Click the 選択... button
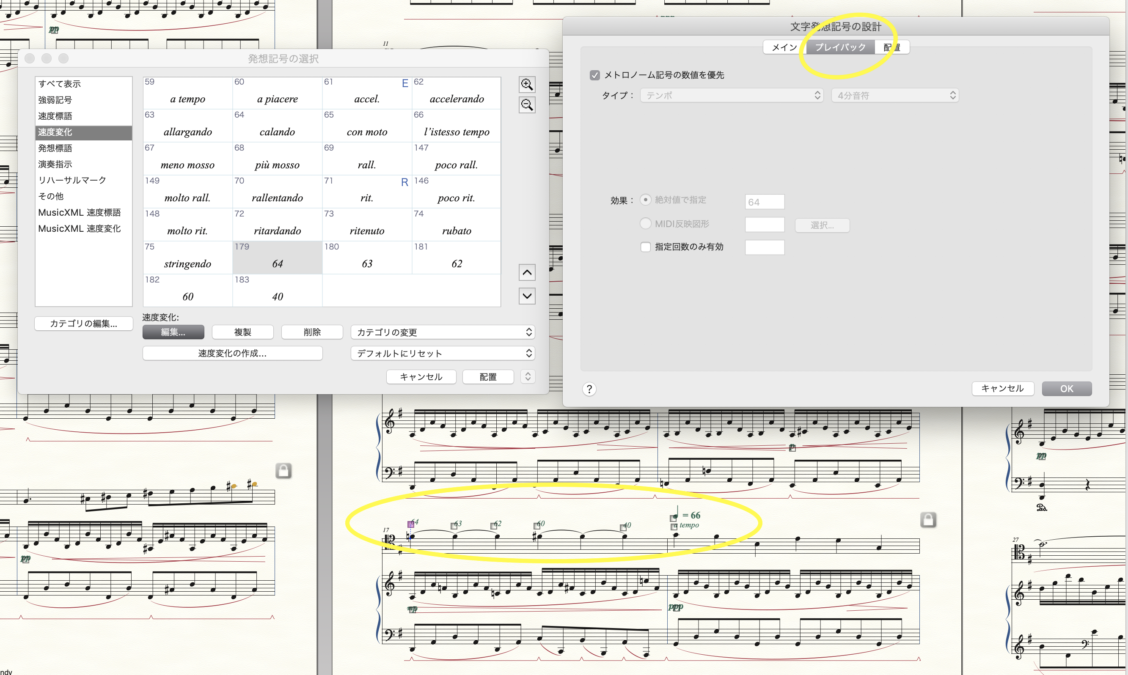 (822, 225)
